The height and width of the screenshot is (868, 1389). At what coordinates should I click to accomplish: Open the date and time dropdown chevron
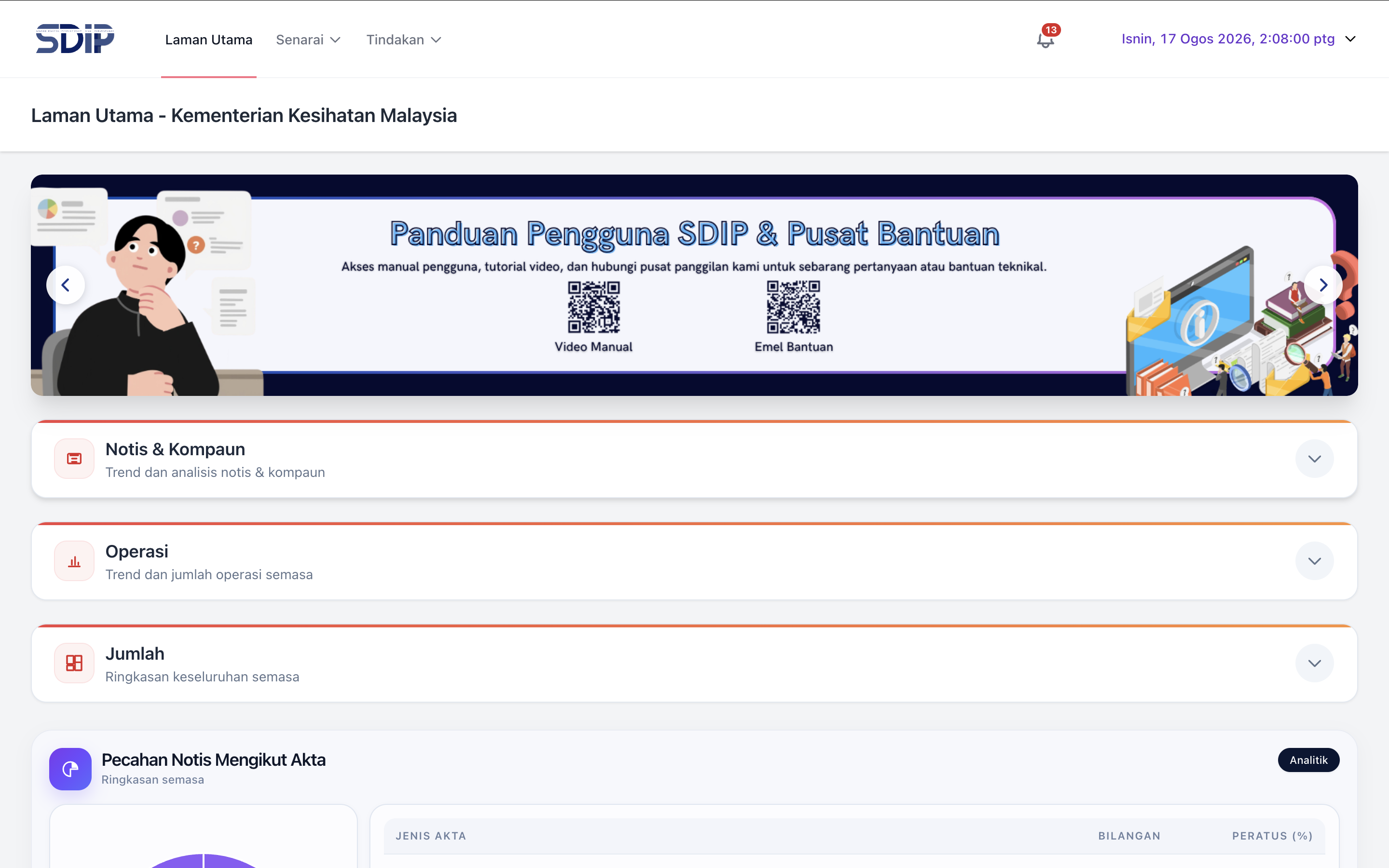1350,39
